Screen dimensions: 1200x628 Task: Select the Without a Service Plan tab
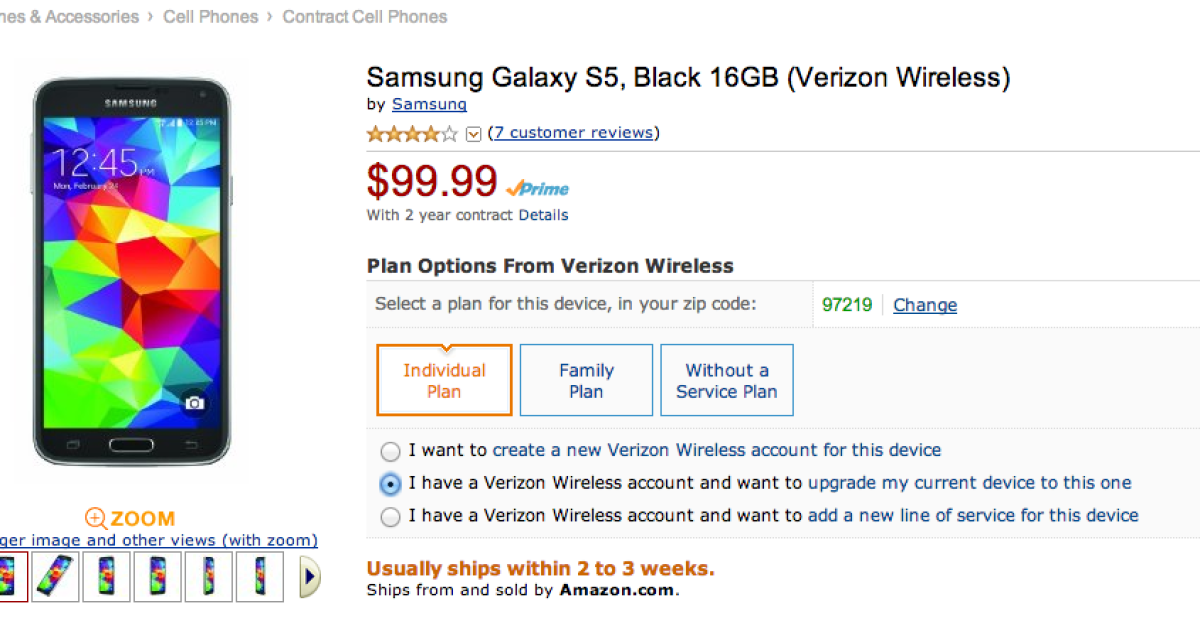tap(726, 380)
